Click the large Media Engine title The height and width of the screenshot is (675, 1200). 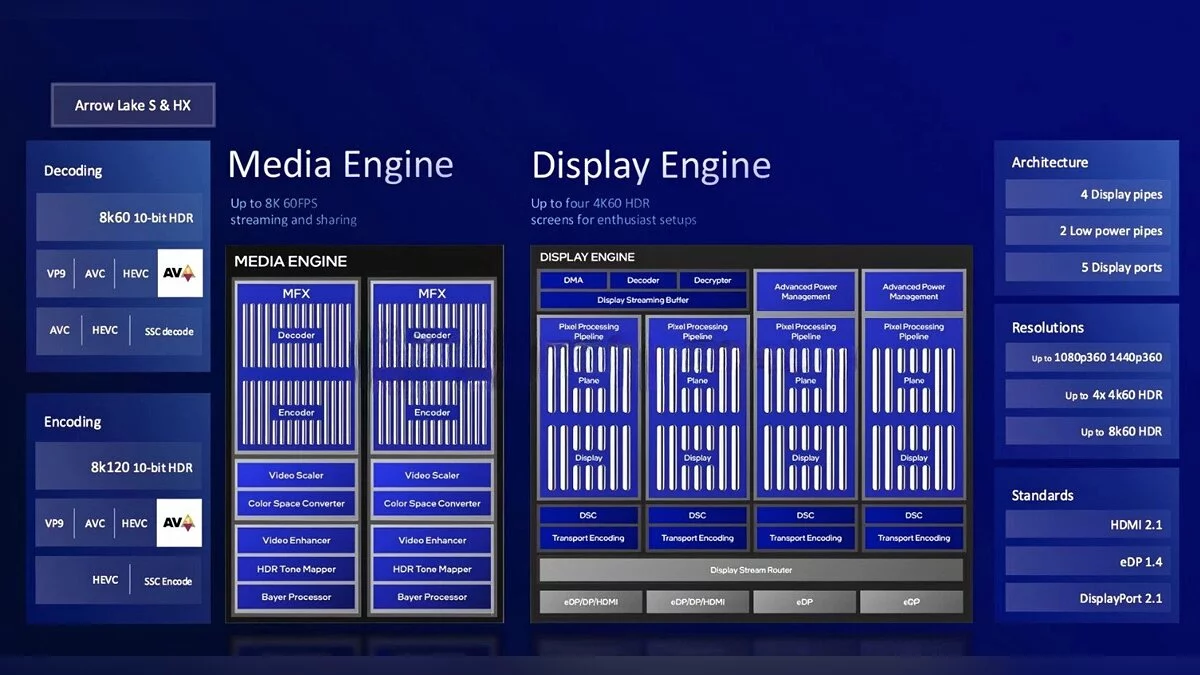click(x=341, y=164)
